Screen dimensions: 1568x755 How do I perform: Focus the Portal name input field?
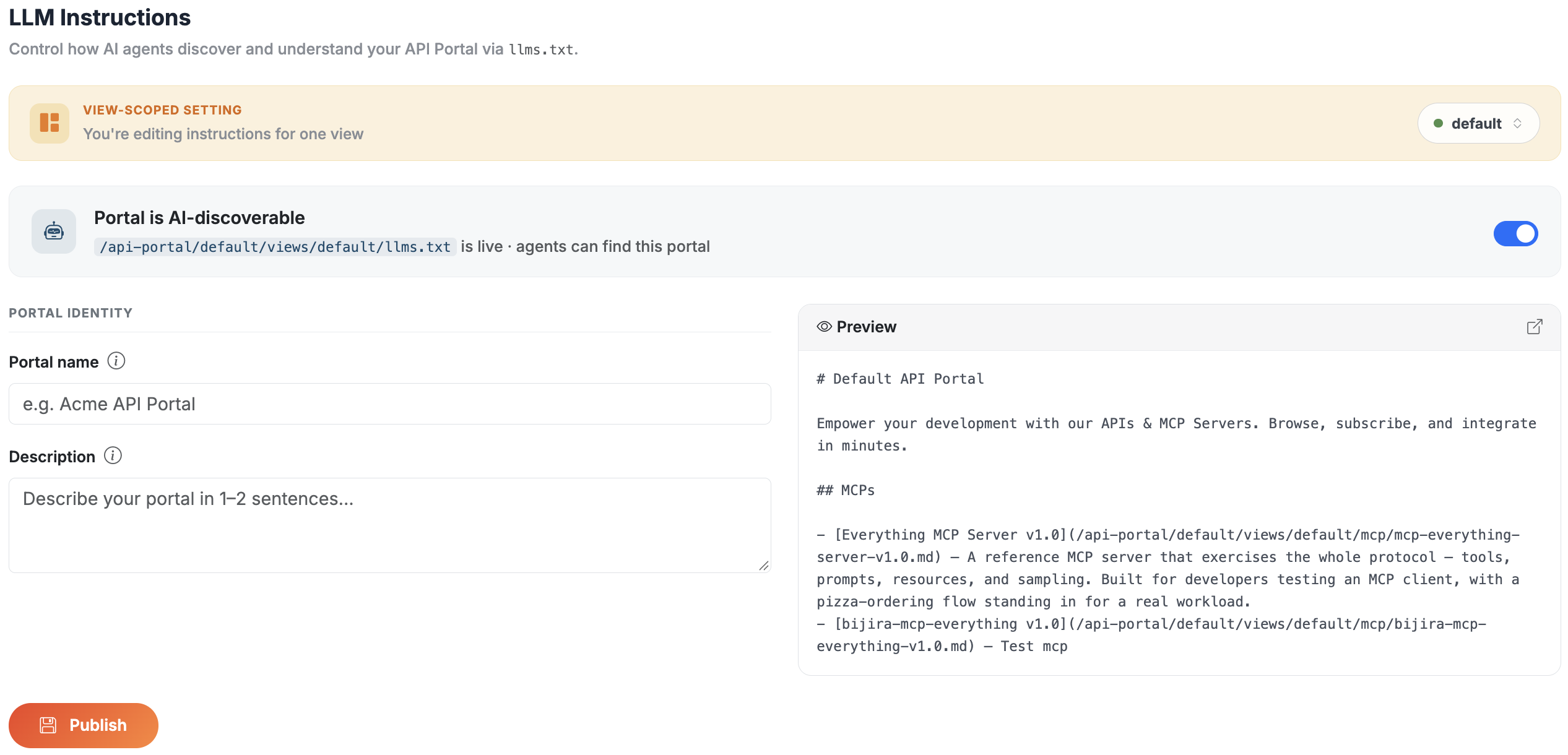click(390, 404)
